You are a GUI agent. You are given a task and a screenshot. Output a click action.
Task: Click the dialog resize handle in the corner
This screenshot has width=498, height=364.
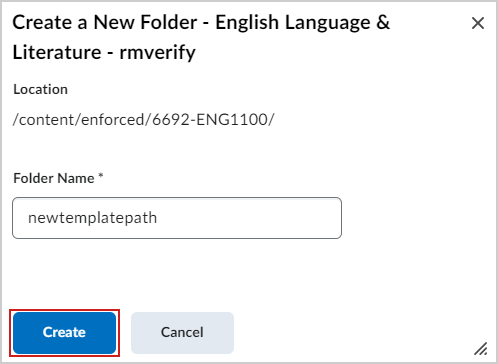click(481, 349)
